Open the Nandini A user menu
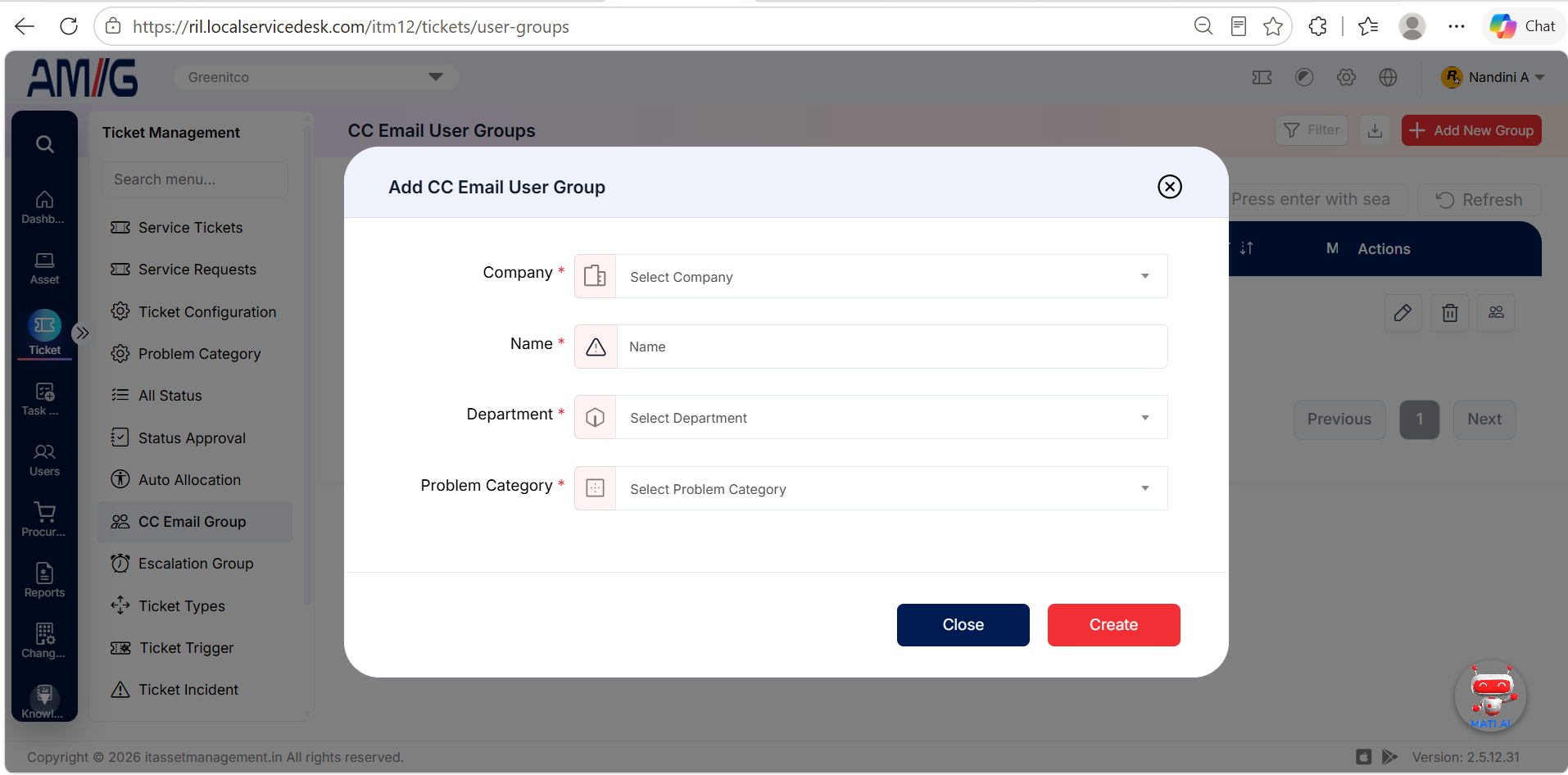This screenshot has width=1568, height=775. 1493,77
